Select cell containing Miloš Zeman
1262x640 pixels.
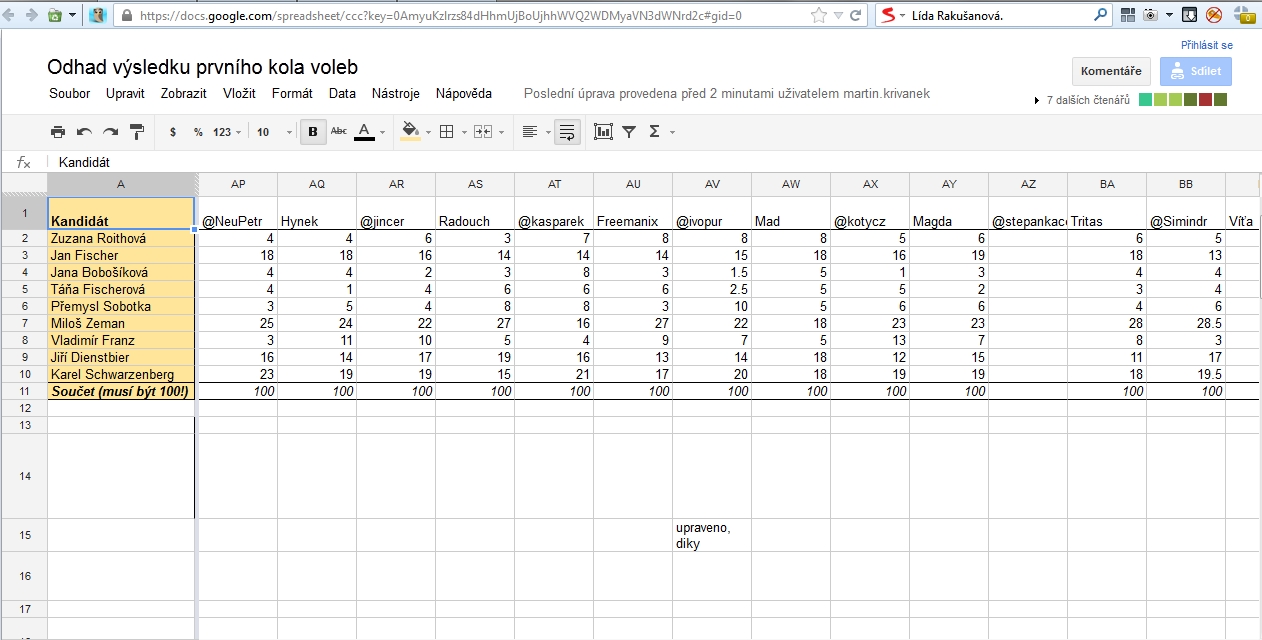[120, 323]
